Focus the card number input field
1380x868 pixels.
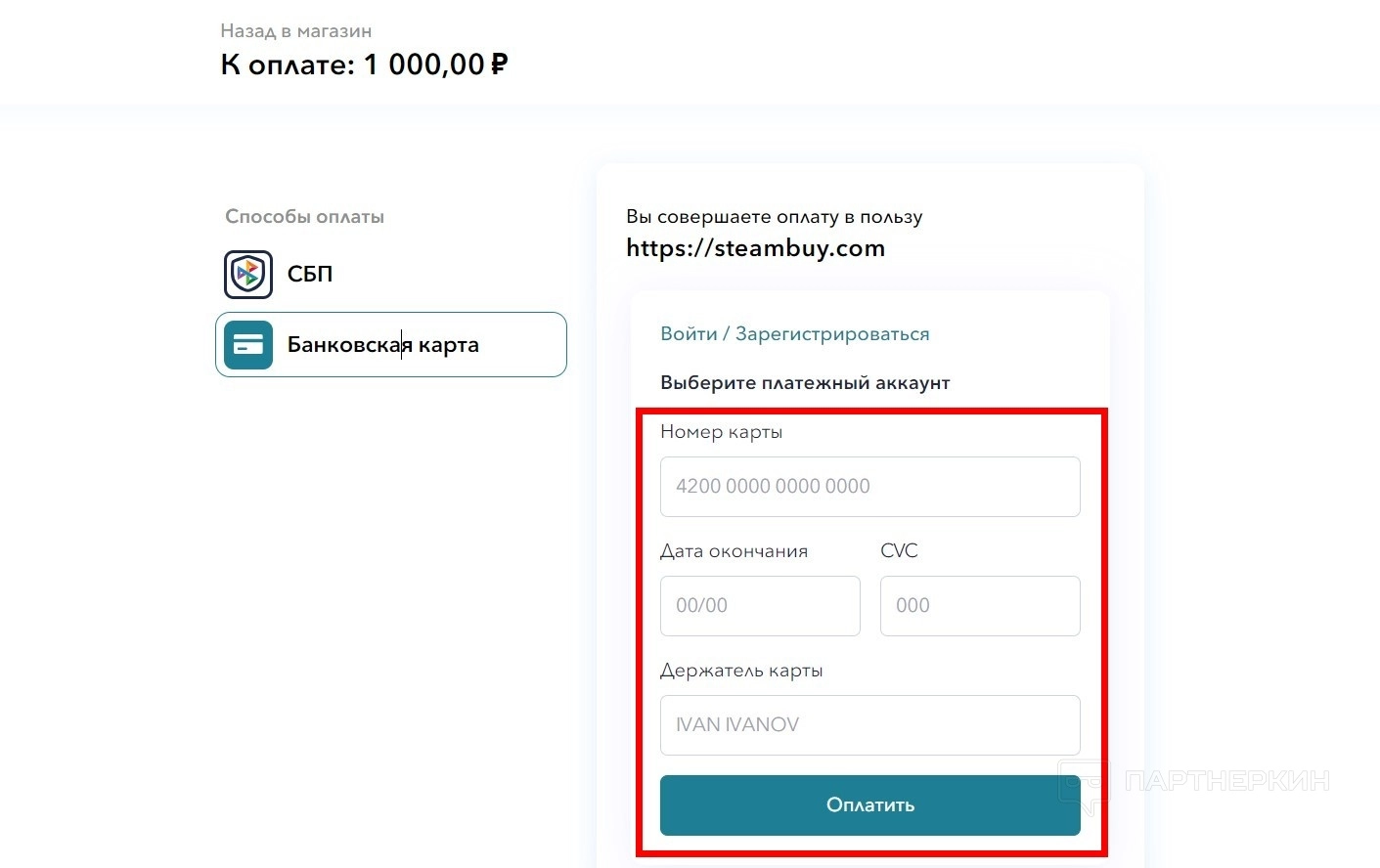(x=869, y=487)
